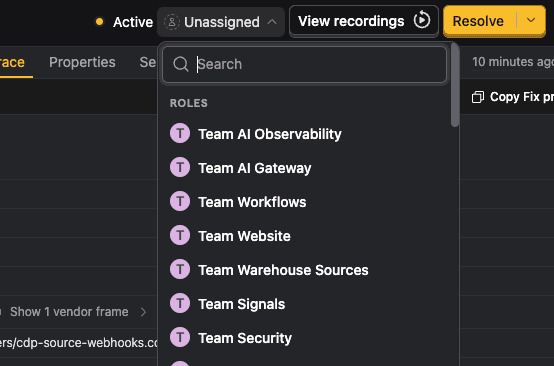Click the copy icon beside Copy Fix

tap(478, 97)
